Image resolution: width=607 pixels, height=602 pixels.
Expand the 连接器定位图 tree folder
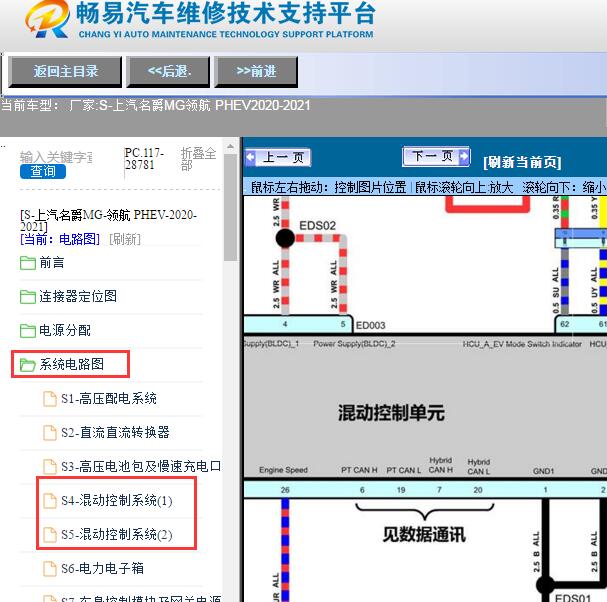tap(78, 297)
